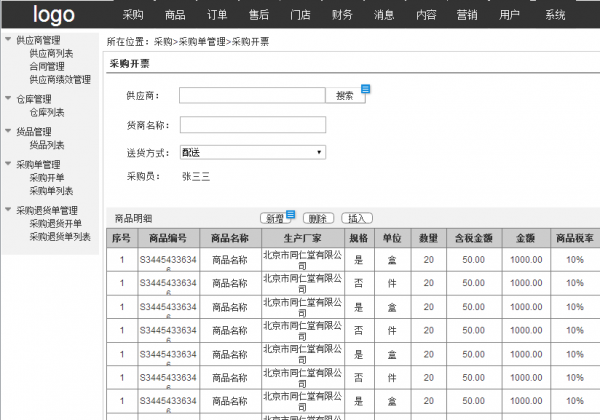Screen dimensions: 600x420
Task: Click the 商品税率 column header
Action: coord(575,238)
